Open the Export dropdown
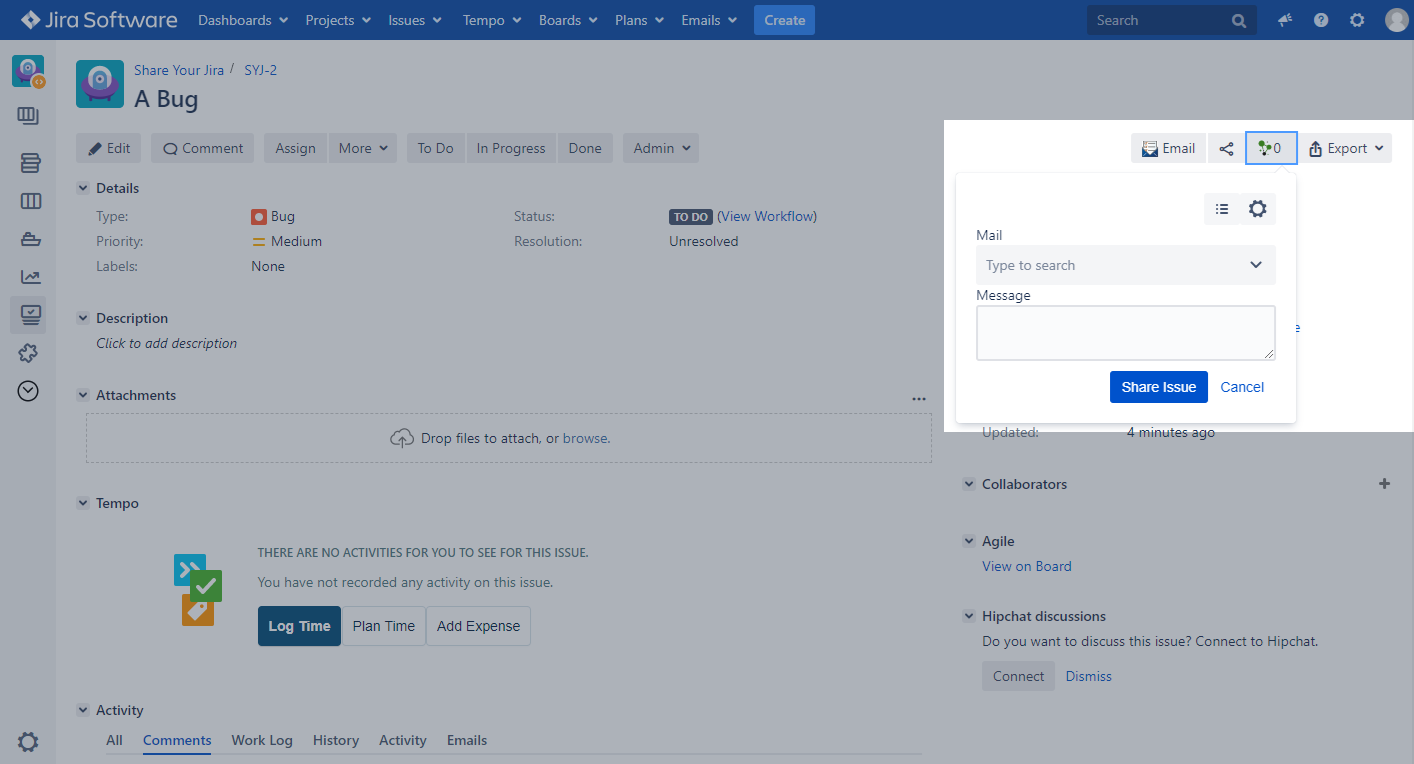Screen dimensions: 1414x764 coord(1346,149)
